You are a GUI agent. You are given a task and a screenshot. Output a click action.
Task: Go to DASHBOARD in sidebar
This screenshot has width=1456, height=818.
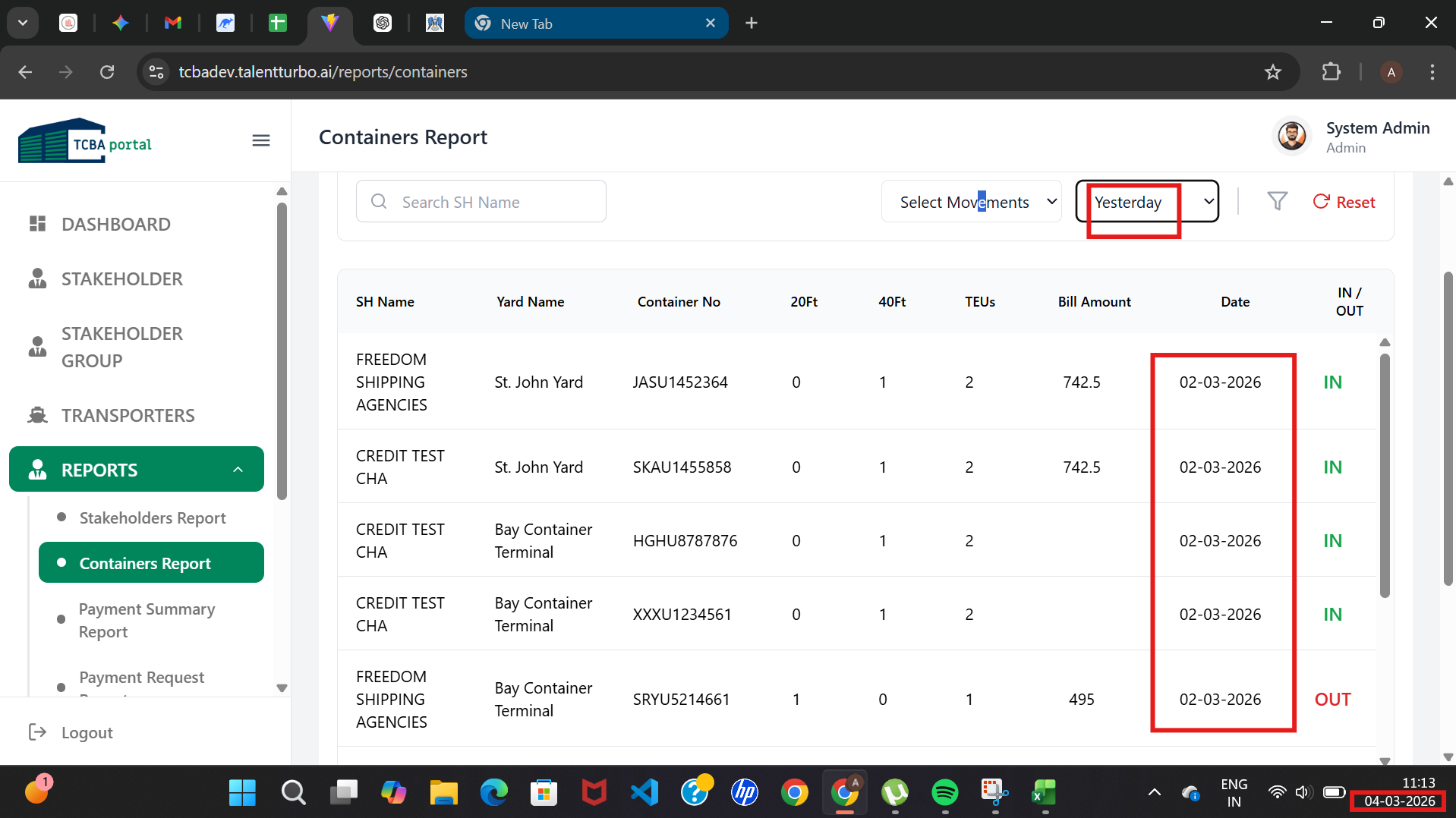click(115, 225)
